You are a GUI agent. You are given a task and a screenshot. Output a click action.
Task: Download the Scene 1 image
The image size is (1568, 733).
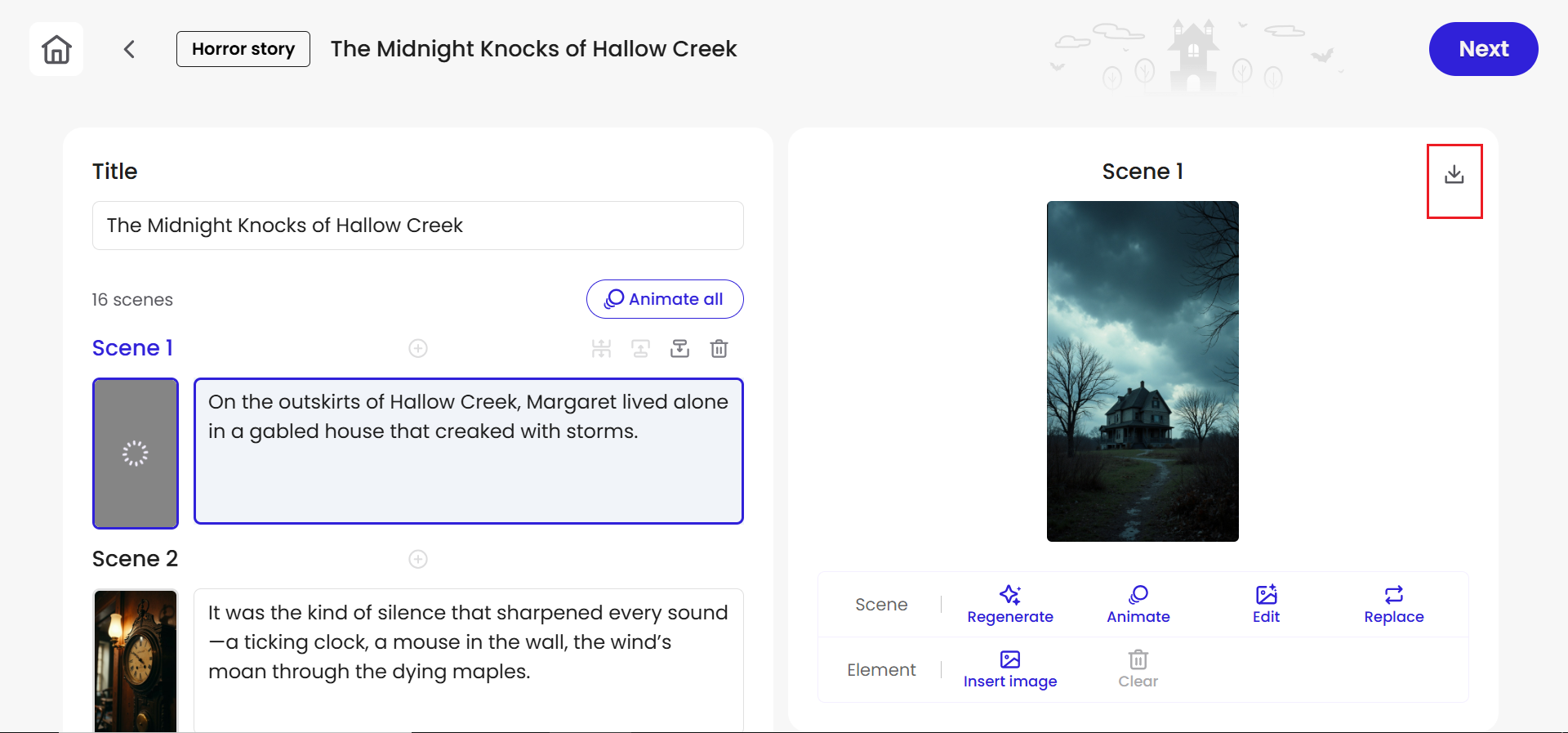[1454, 175]
